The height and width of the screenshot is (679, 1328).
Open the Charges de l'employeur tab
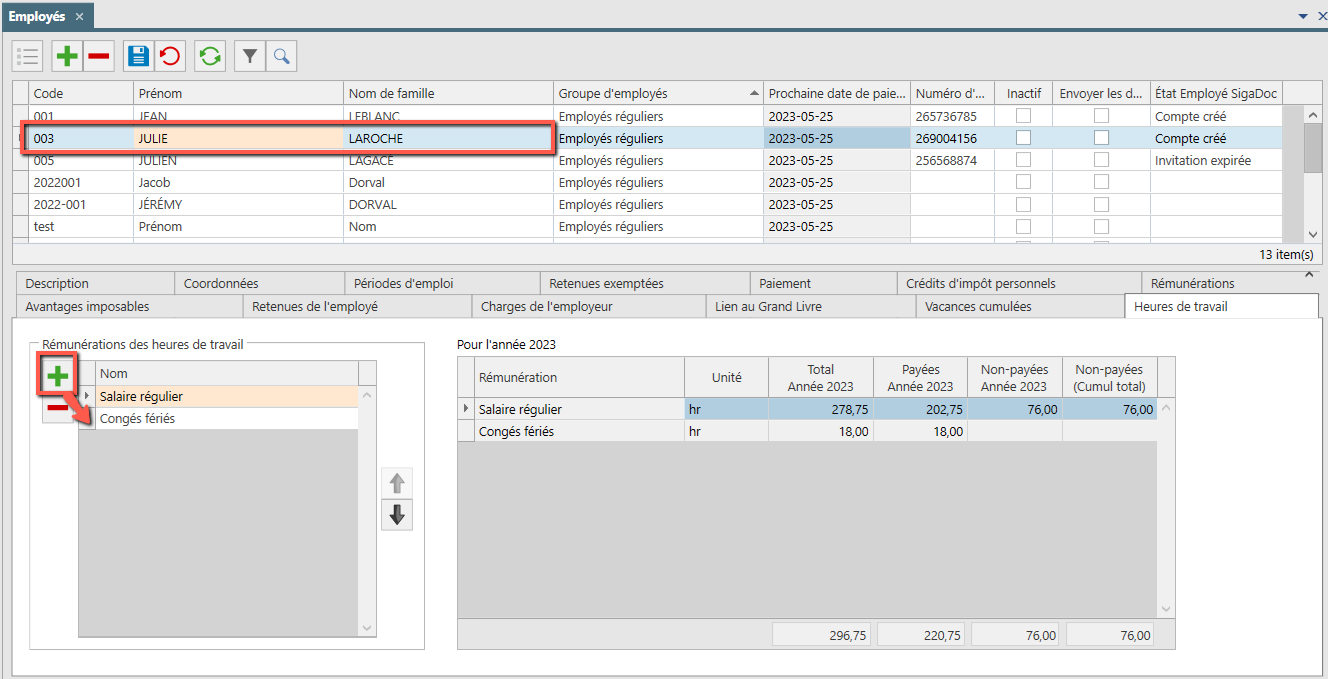[x=588, y=306]
